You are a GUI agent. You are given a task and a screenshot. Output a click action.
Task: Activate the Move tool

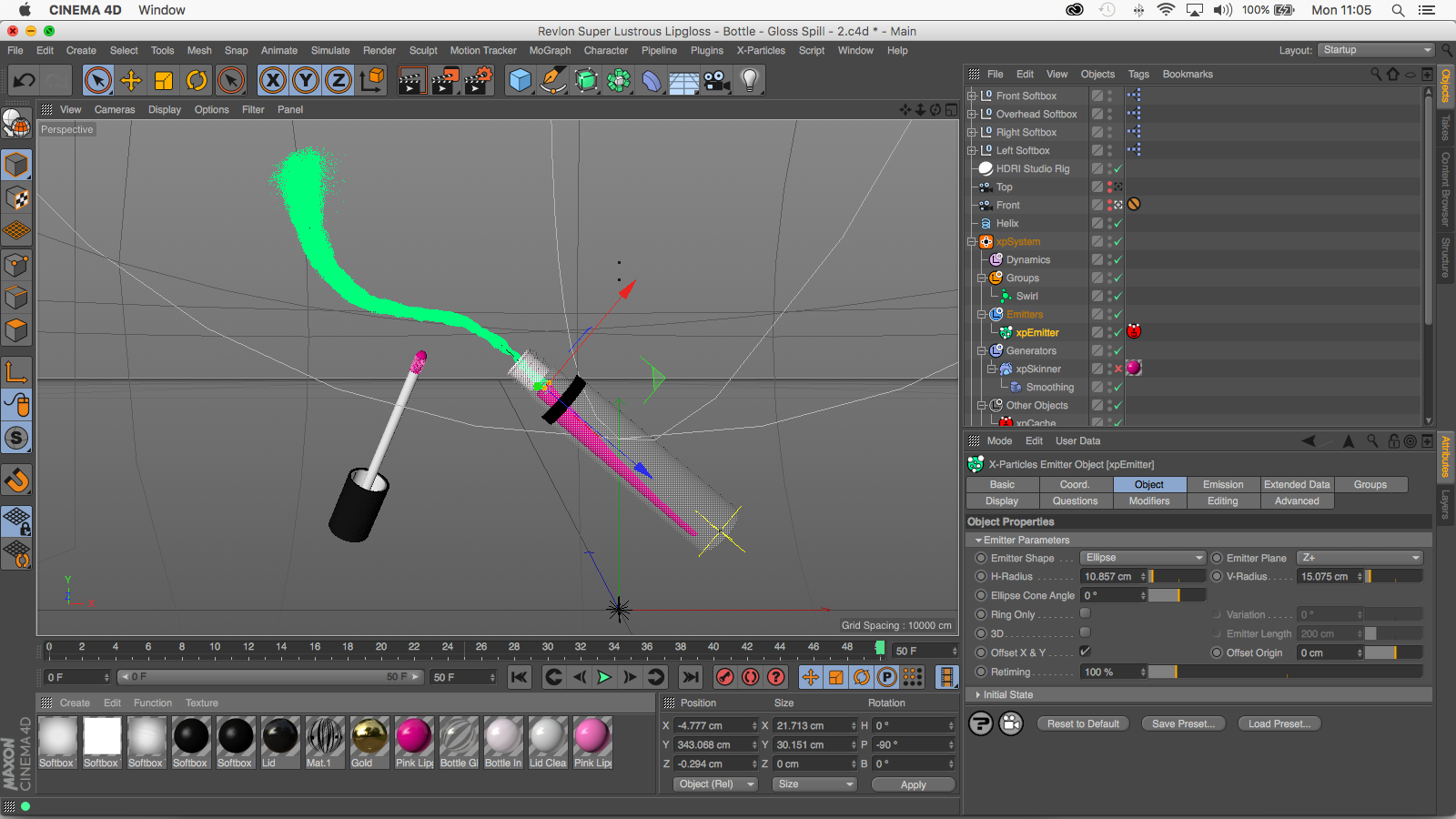click(131, 80)
